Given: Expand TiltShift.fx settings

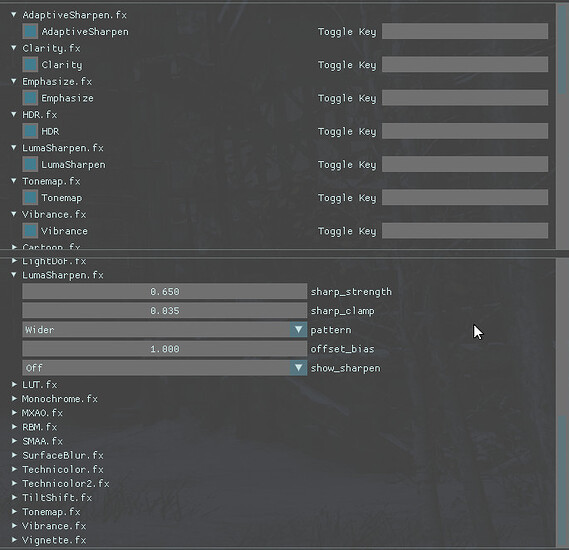Looking at the screenshot, I should point(14,497).
